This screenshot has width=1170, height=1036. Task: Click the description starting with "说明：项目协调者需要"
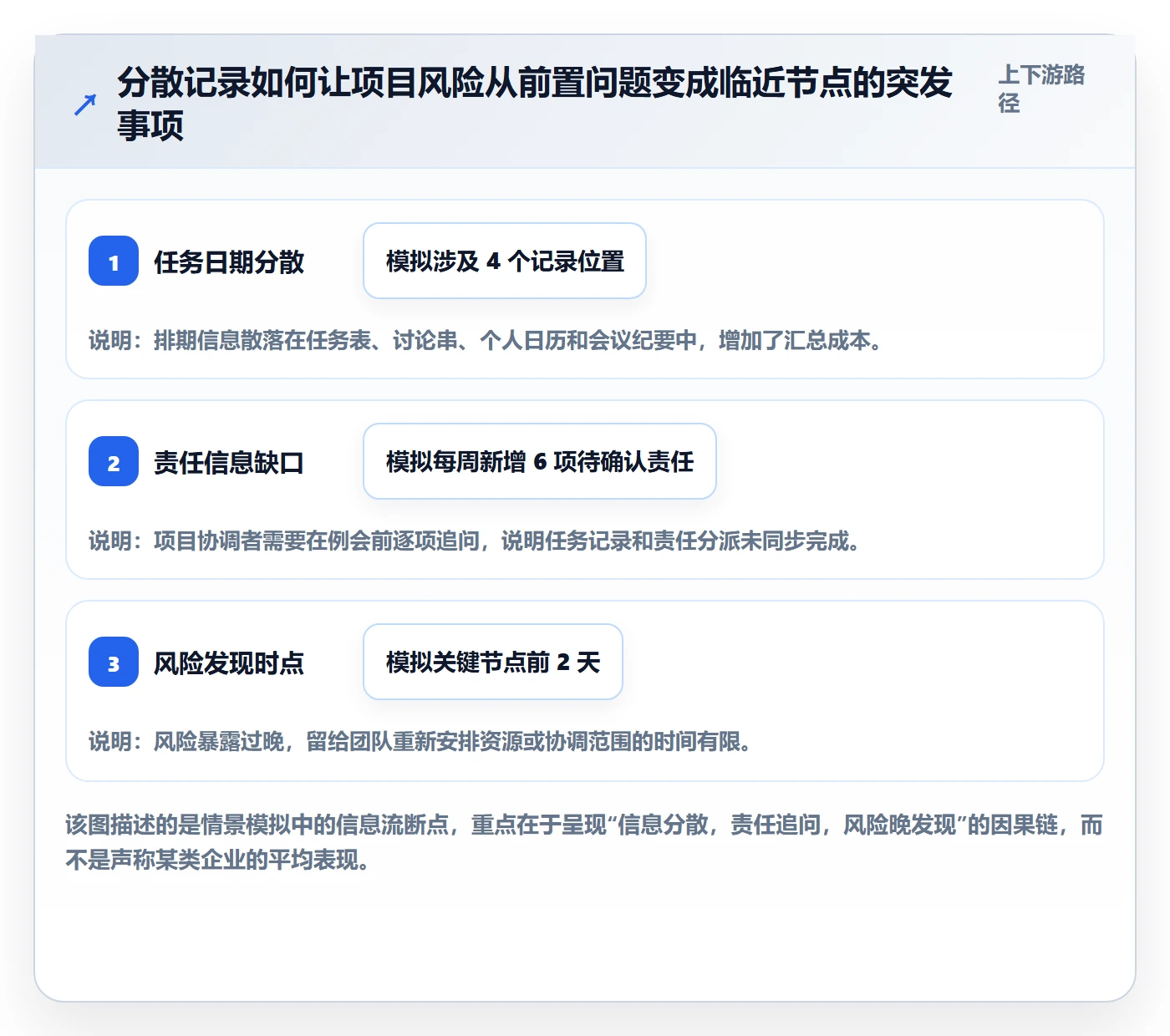[476, 541]
